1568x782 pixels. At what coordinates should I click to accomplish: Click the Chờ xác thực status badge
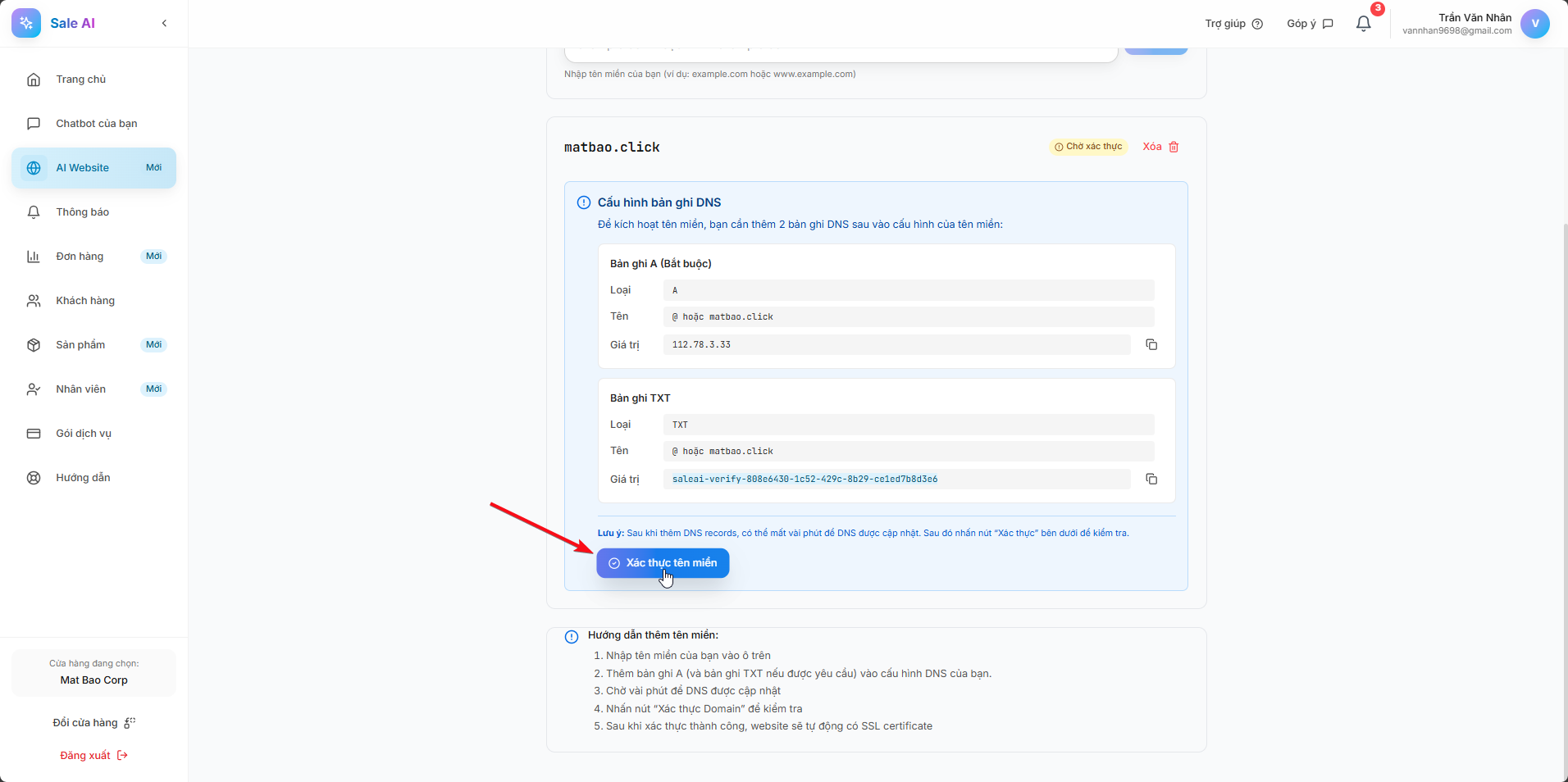1088,147
